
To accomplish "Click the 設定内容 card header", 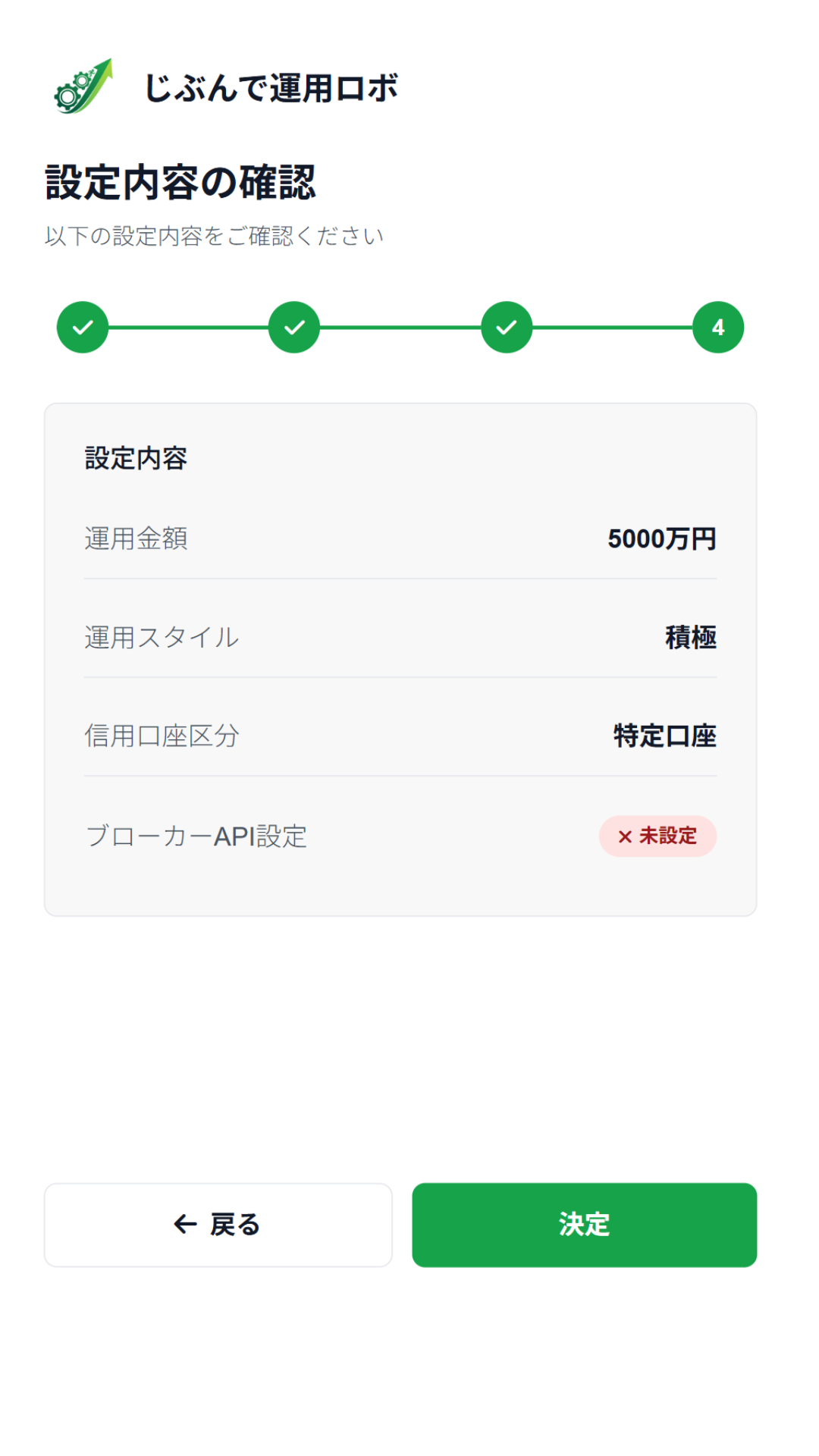I will pos(136,459).
